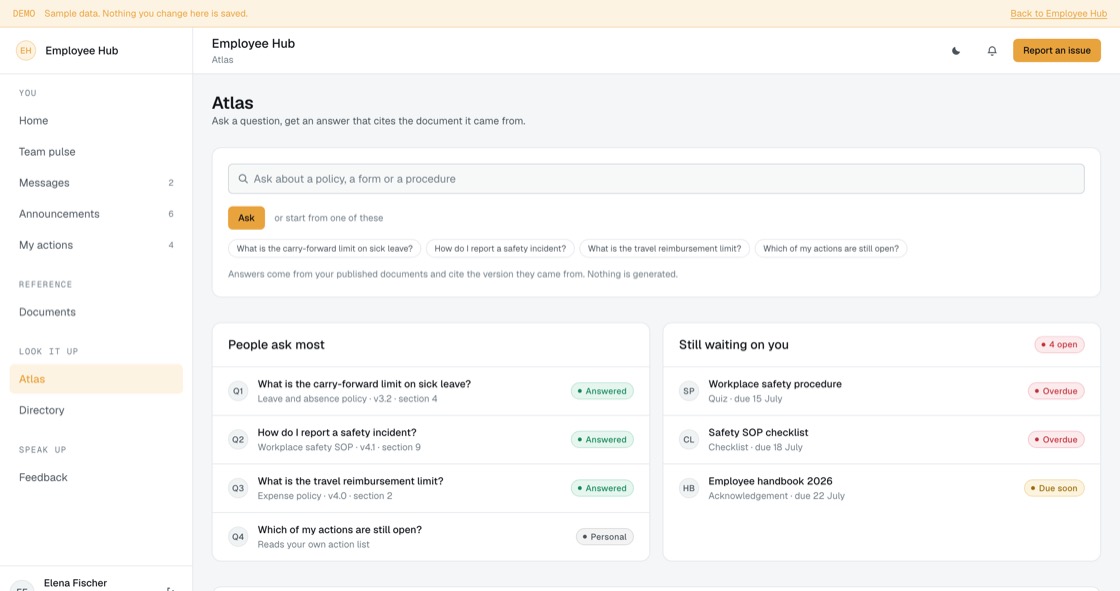Click Reads your own action list subtitle
1120x591 pixels.
pyautogui.click(x=314, y=545)
